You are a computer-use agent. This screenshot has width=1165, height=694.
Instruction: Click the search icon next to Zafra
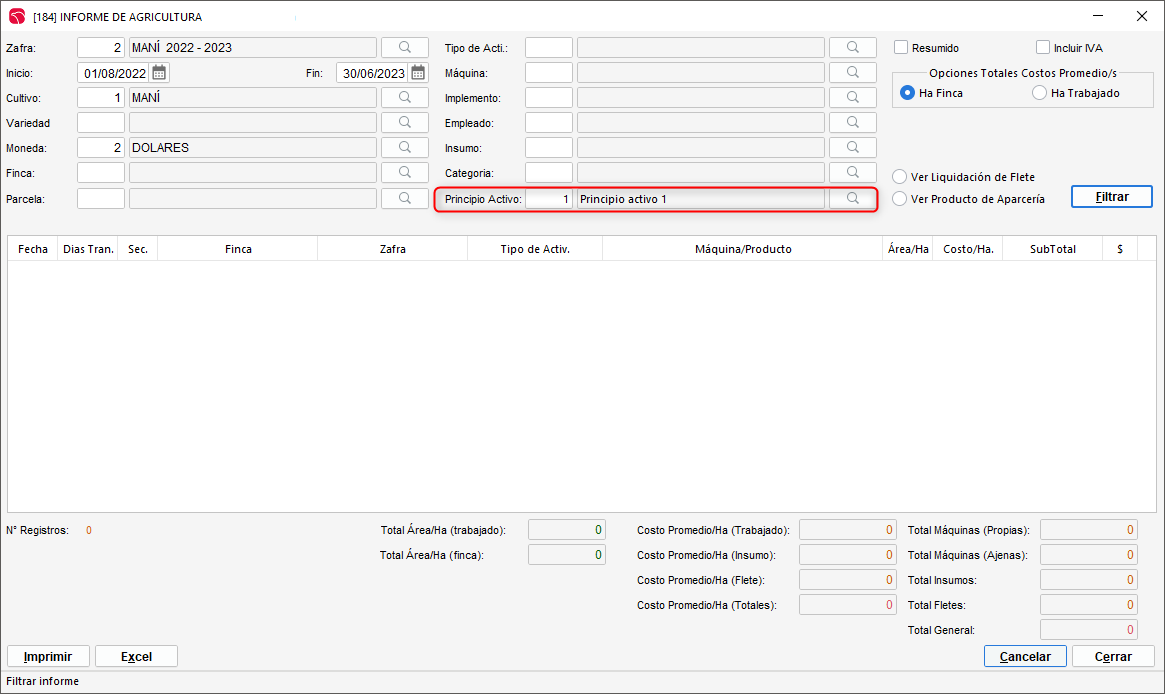404,47
